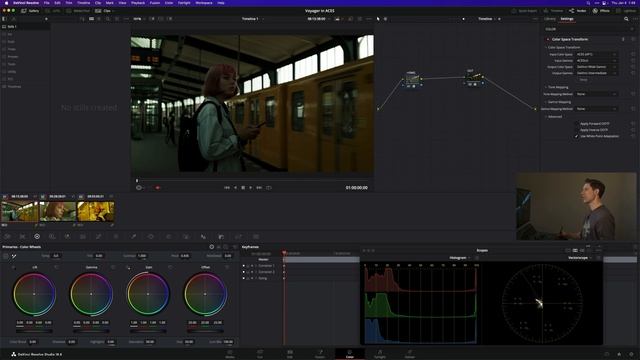
Task: Reset the Gamma color wheel
Action: pos(113,267)
